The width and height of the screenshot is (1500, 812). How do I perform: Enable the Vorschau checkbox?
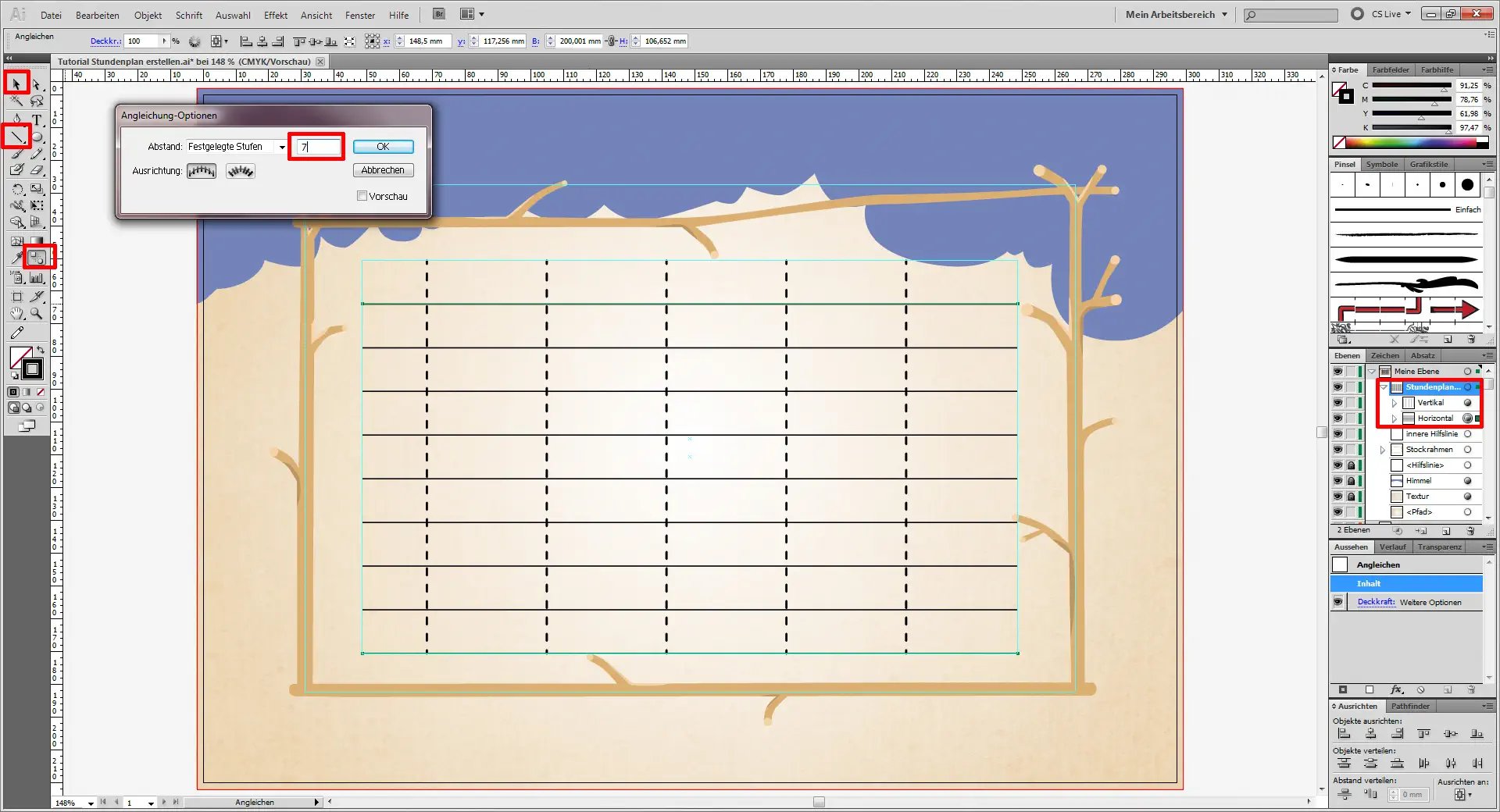[362, 196]
